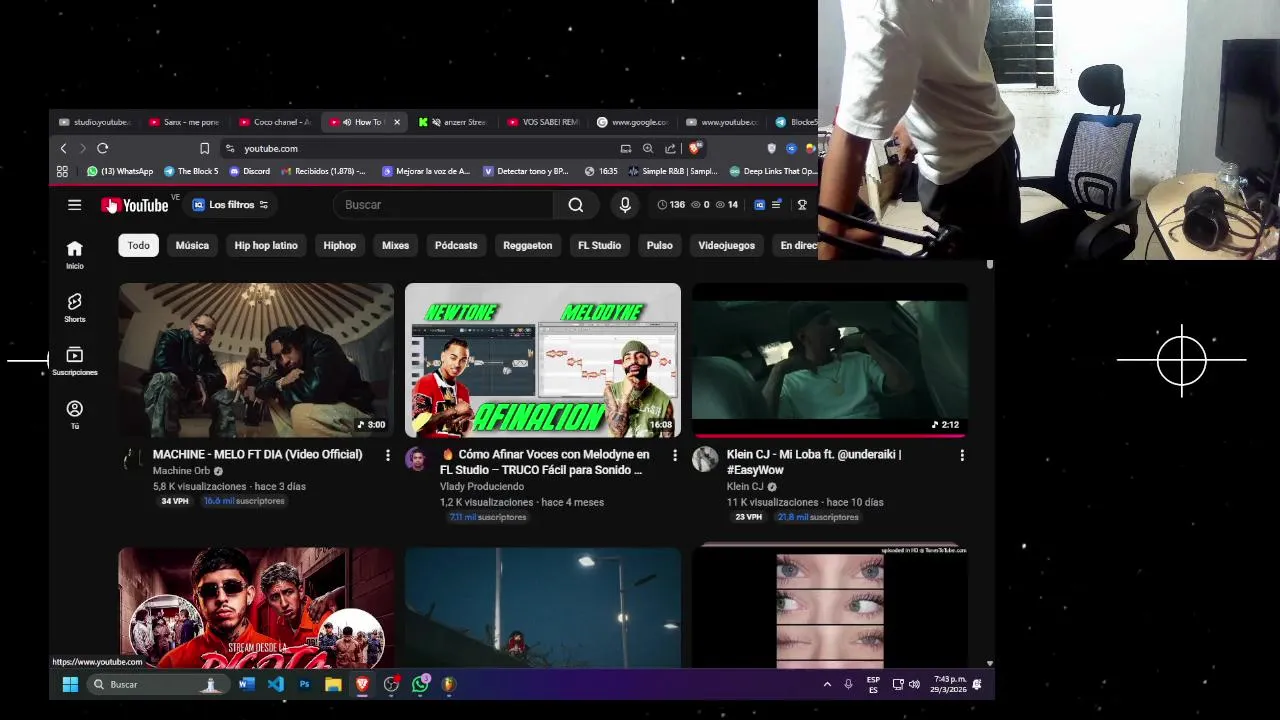Viewport: 1280px width, 720px height.
Task: Select the Hiphop filter chip
Action: click(x=340, y=245)
